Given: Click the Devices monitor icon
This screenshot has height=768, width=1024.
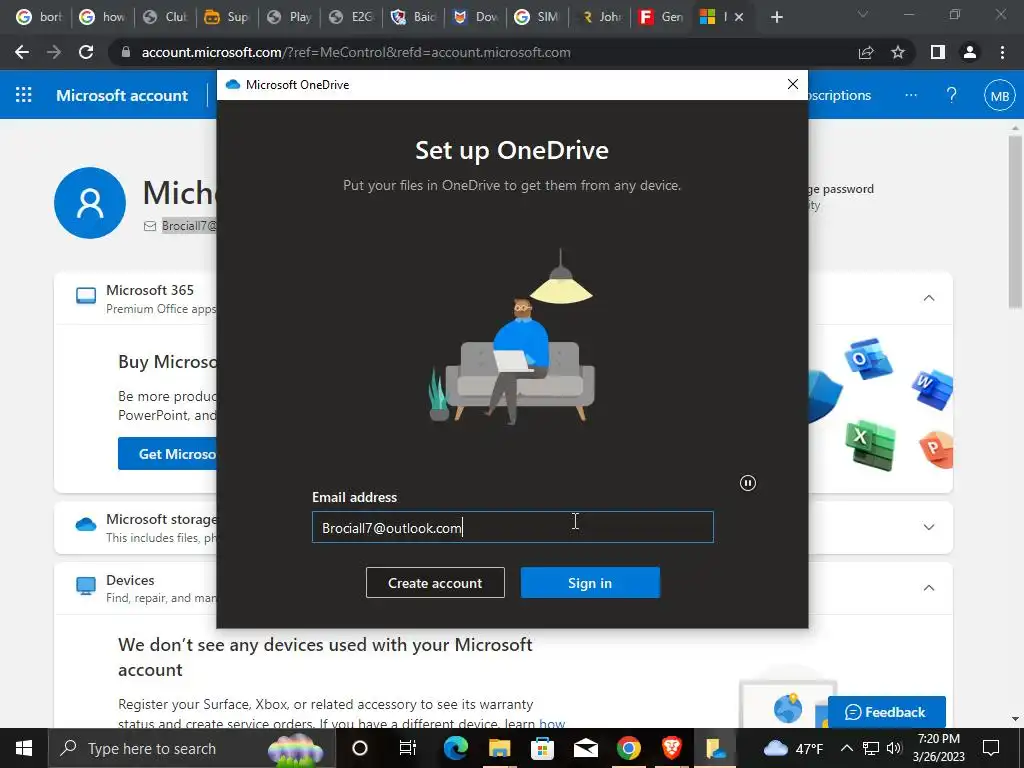Looking at the screenshot, I should tap(86, 586).
